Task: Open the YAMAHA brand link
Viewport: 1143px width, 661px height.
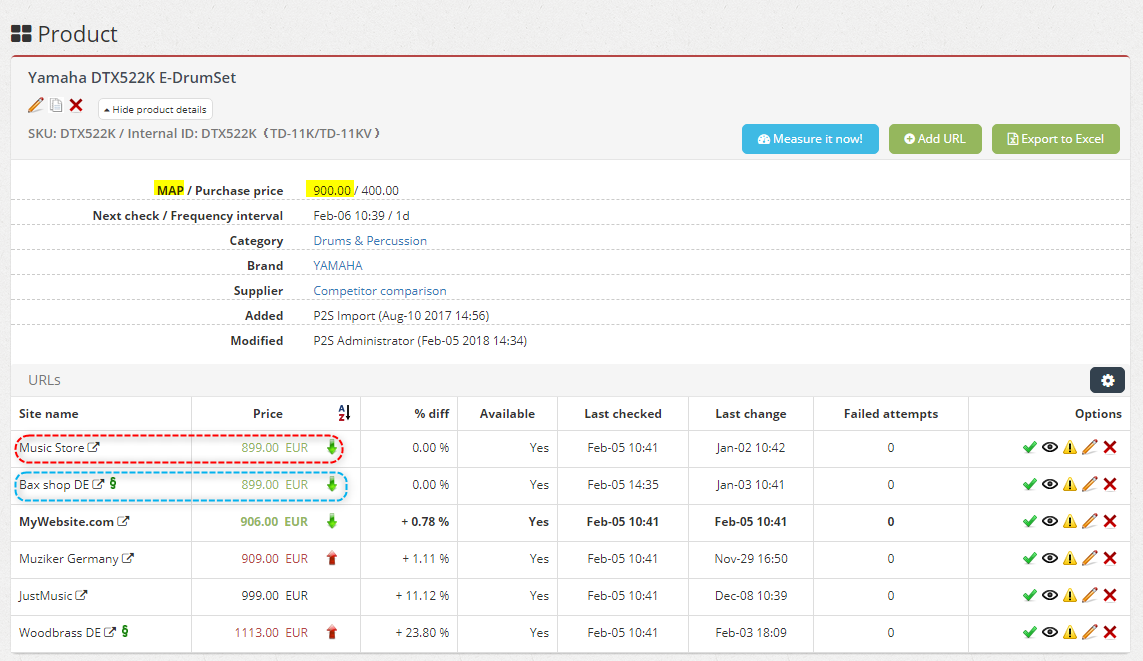Action: 338,265
